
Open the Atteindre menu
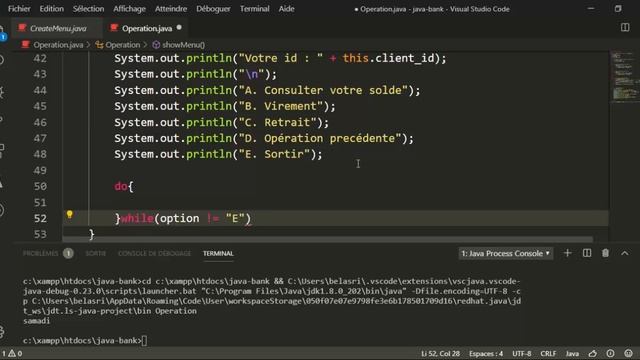pyautogui.click(x=171, y=9)
